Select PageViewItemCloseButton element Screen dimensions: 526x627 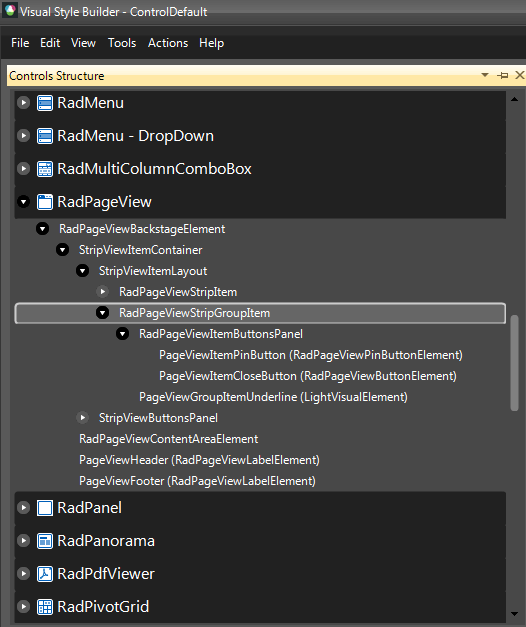click(308, 376)
